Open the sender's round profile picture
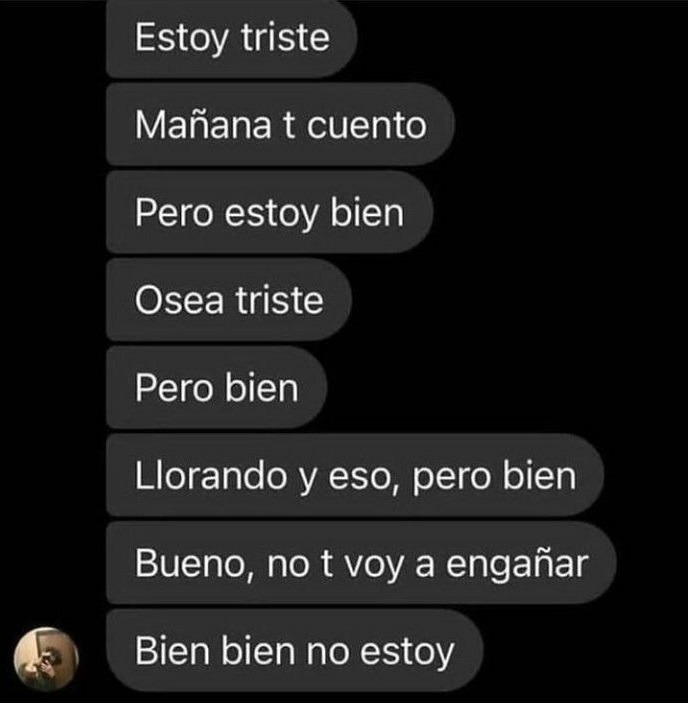 [x=46, y=658]
